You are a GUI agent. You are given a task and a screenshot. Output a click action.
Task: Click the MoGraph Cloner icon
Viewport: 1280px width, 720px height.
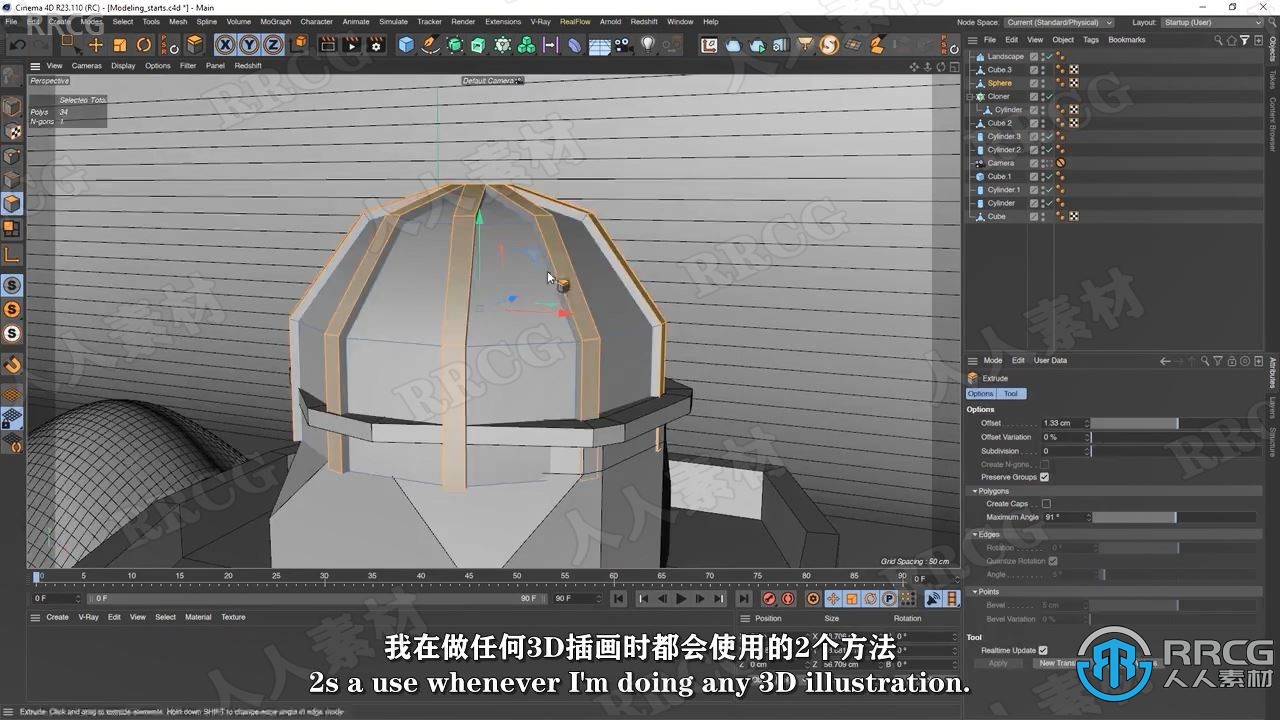click(503, 45)
